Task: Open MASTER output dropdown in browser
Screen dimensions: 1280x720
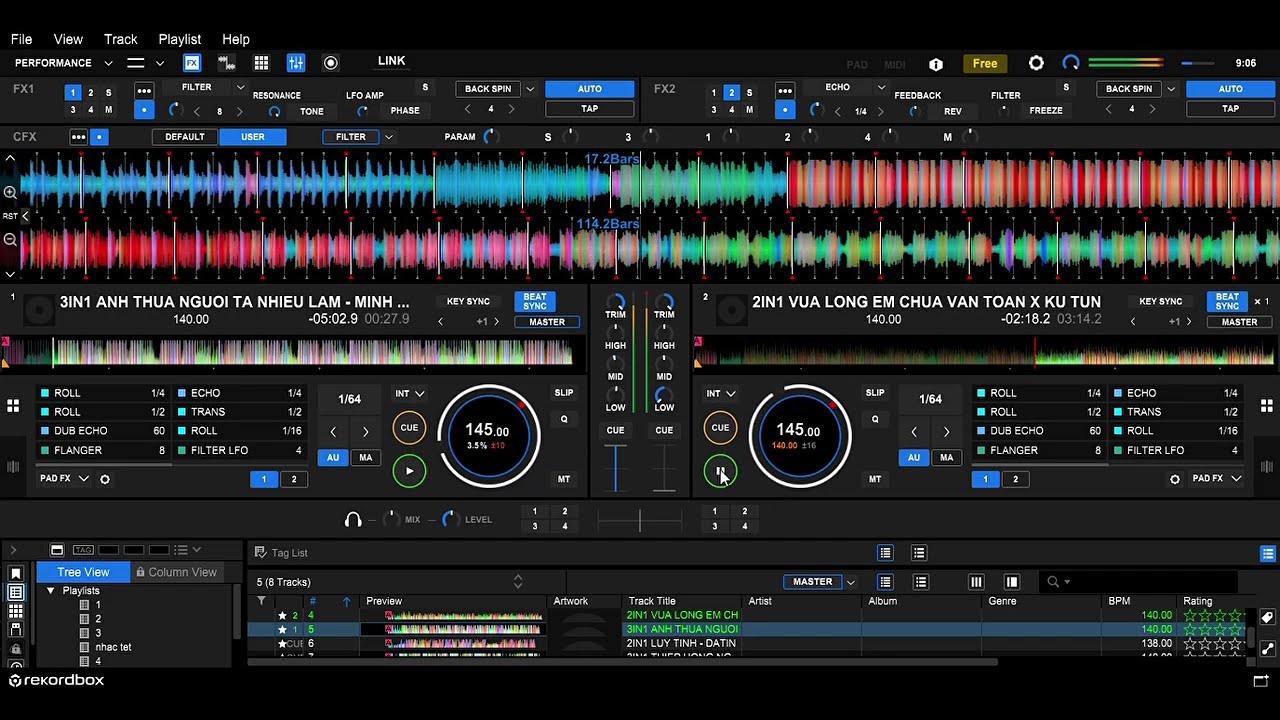Action: pyautogui.click(x=851, y=582)
